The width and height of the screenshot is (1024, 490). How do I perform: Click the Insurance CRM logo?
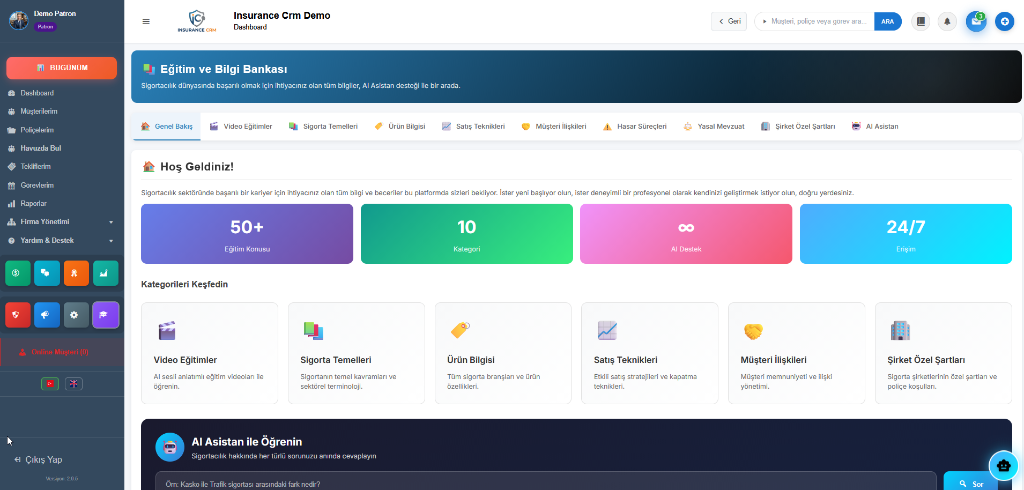[197, 22]
